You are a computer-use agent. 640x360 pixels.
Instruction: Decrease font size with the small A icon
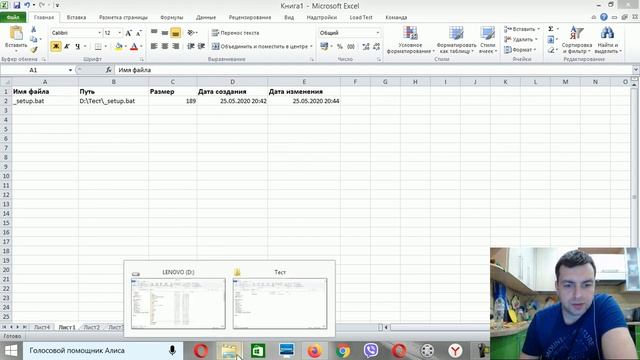click(x=139, y=33)
